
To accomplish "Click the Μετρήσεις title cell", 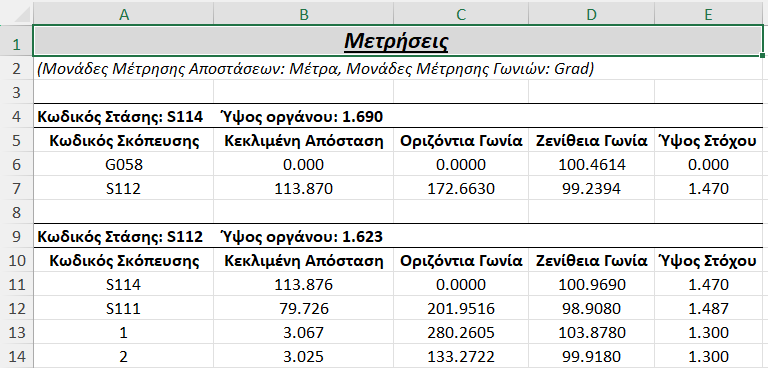I will click(x=398, y=41).
